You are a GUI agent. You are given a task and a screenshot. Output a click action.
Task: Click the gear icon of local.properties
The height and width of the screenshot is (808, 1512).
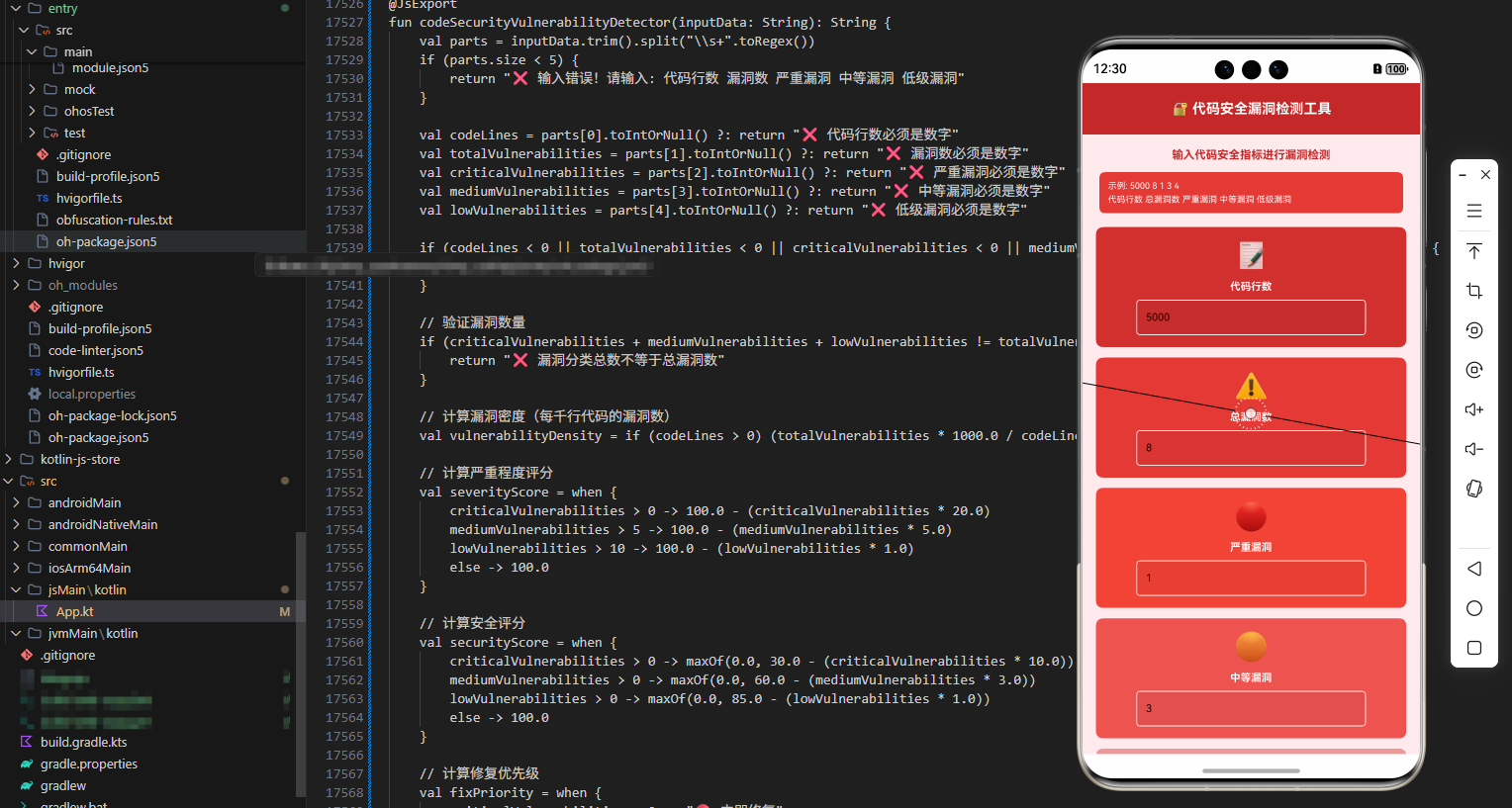[x=35, y=394]
